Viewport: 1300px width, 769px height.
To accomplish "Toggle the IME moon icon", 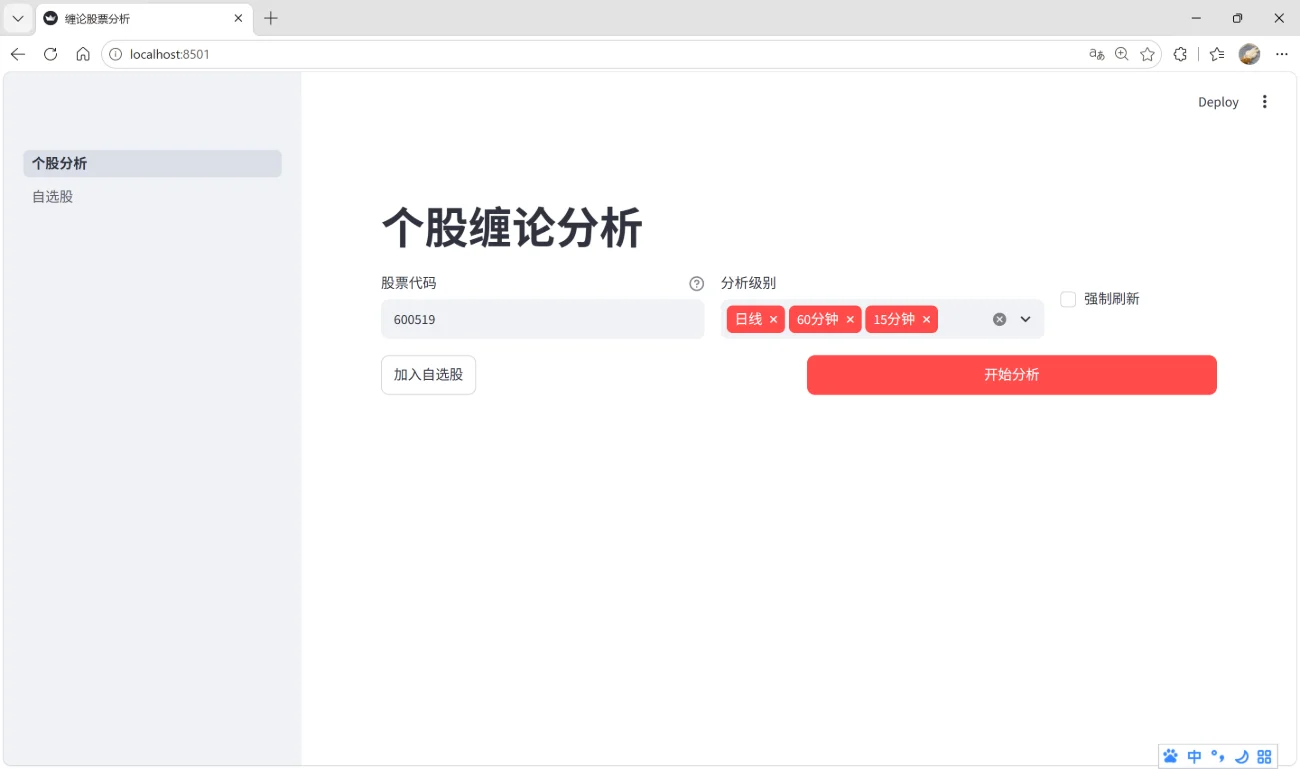I will point(1241,757).
